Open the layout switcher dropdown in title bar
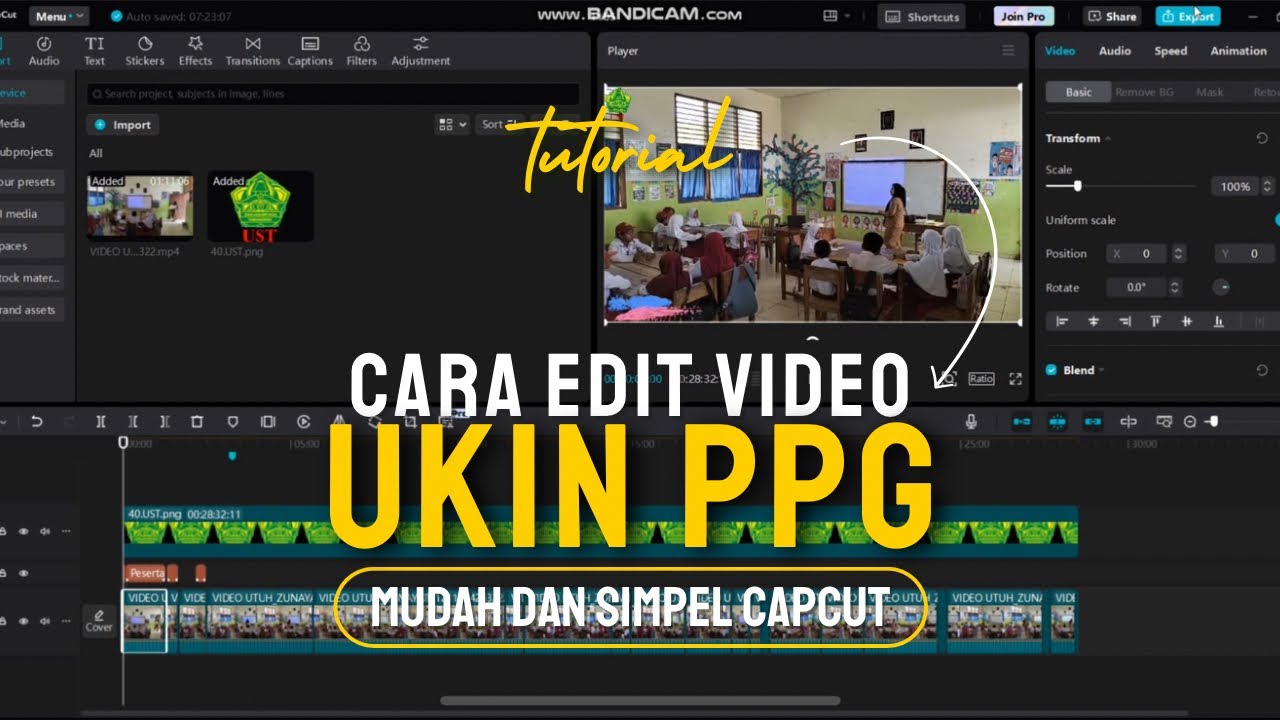The width and height of the screenshot is (1280, 720). coord(835,16)
